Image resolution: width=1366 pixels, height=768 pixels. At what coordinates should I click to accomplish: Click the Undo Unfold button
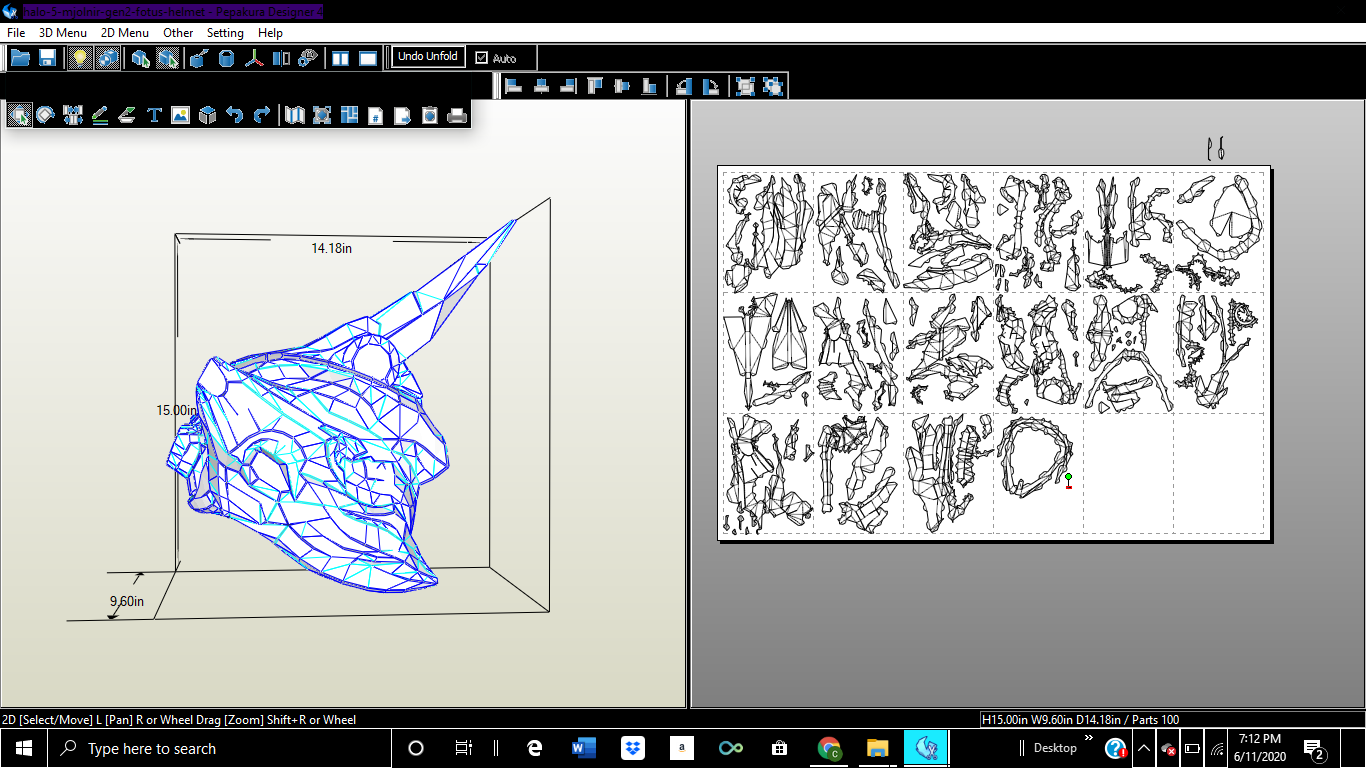point(428,57)
